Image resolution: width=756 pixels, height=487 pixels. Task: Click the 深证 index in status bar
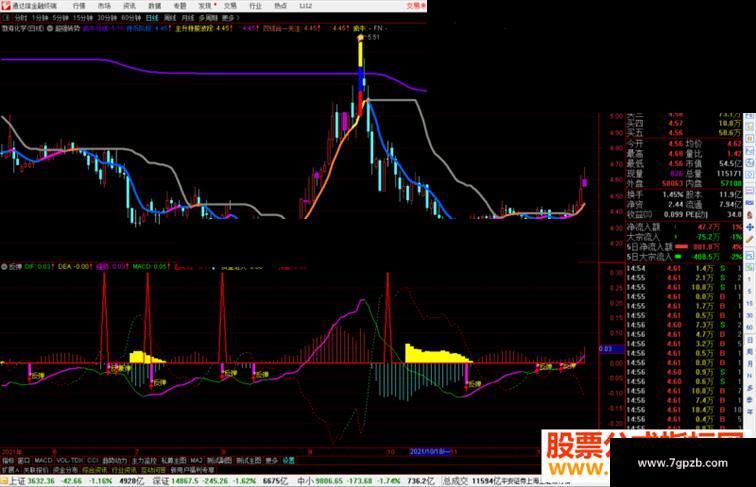click(x=162, y=481)
